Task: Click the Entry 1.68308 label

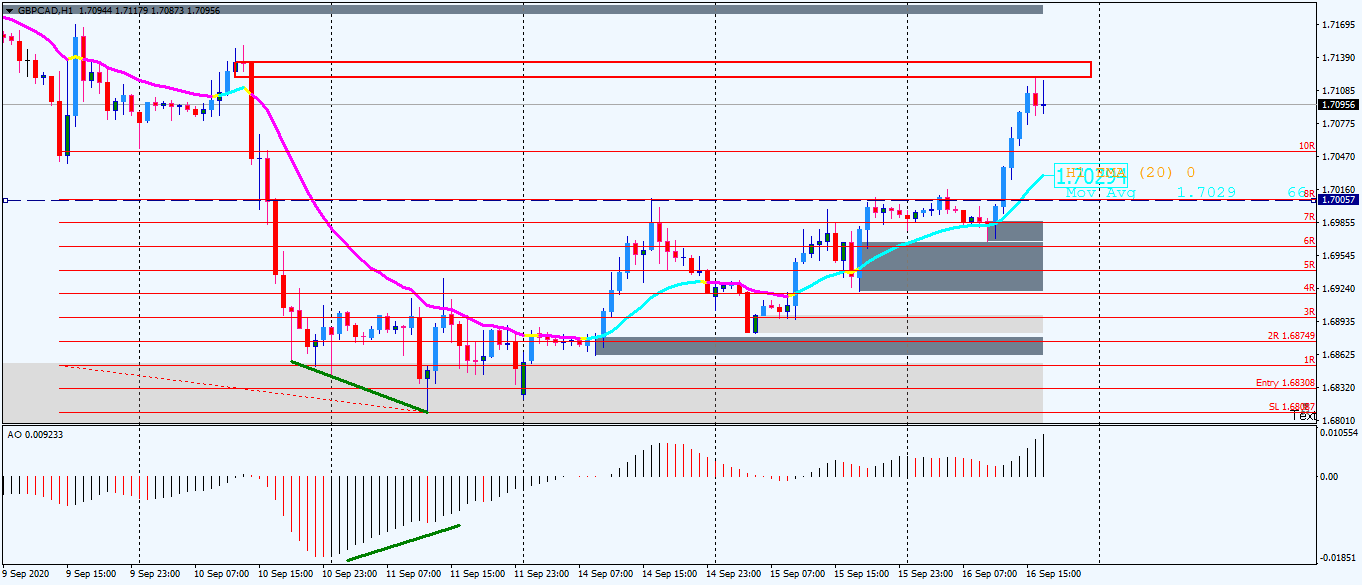Action: pos(1286,383)
